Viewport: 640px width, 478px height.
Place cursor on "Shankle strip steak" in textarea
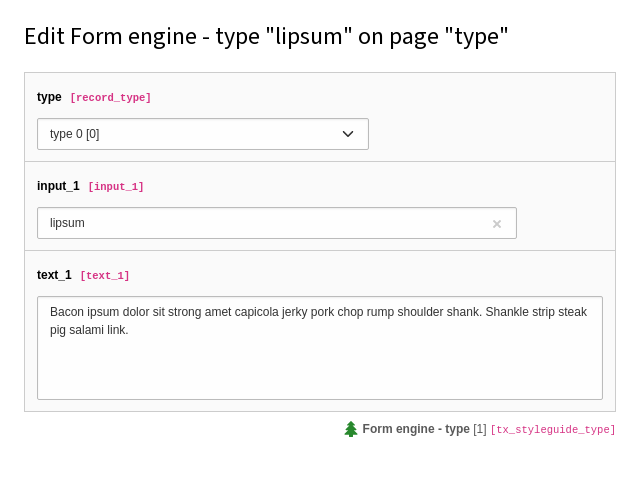click(536, 312)
